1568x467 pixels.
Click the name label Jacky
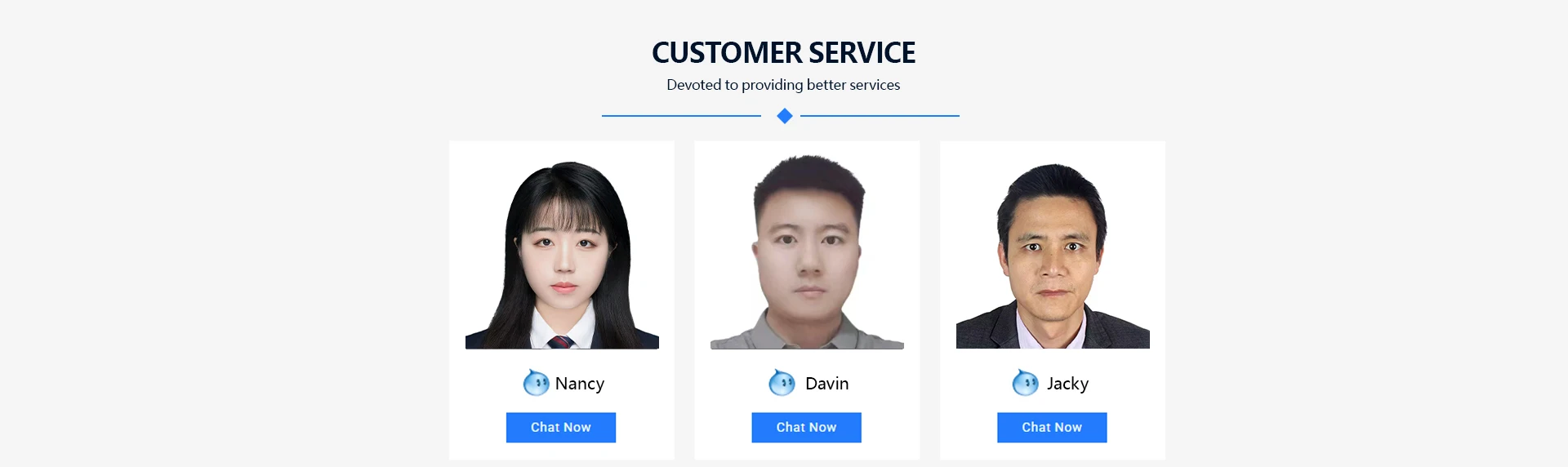[1068, 384]
